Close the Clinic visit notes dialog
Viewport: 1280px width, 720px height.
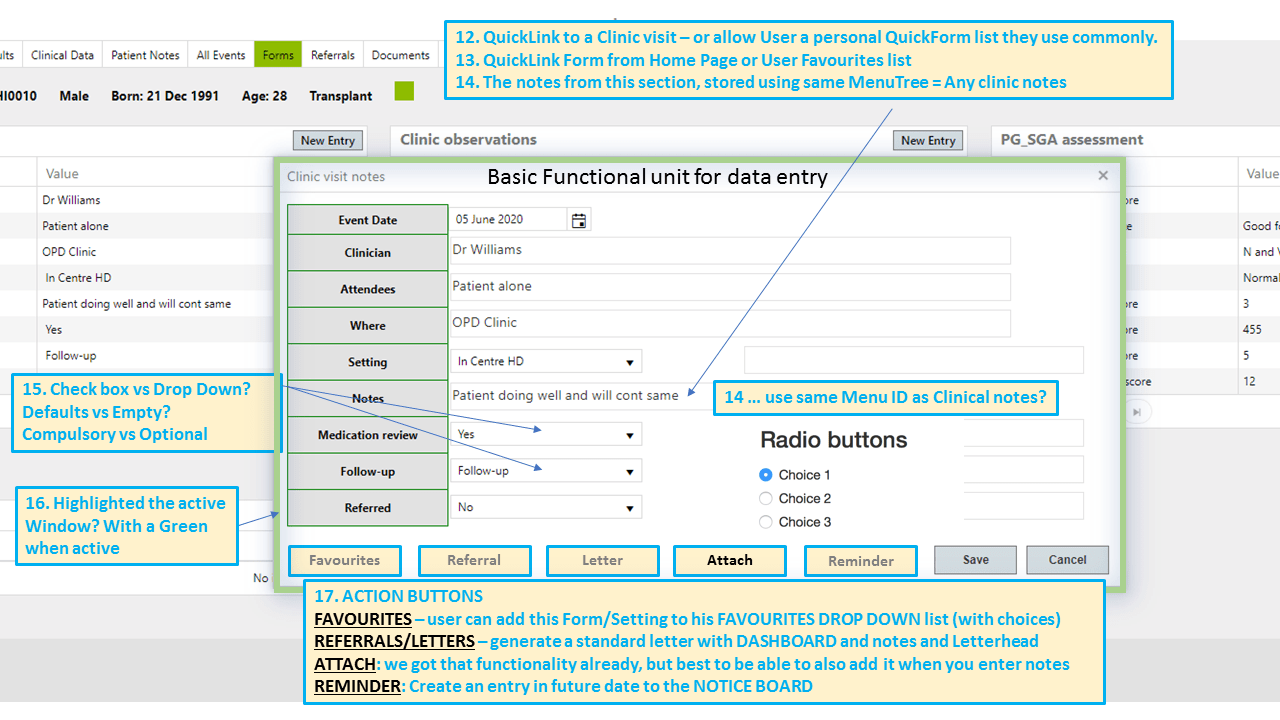click(1103, 176)
